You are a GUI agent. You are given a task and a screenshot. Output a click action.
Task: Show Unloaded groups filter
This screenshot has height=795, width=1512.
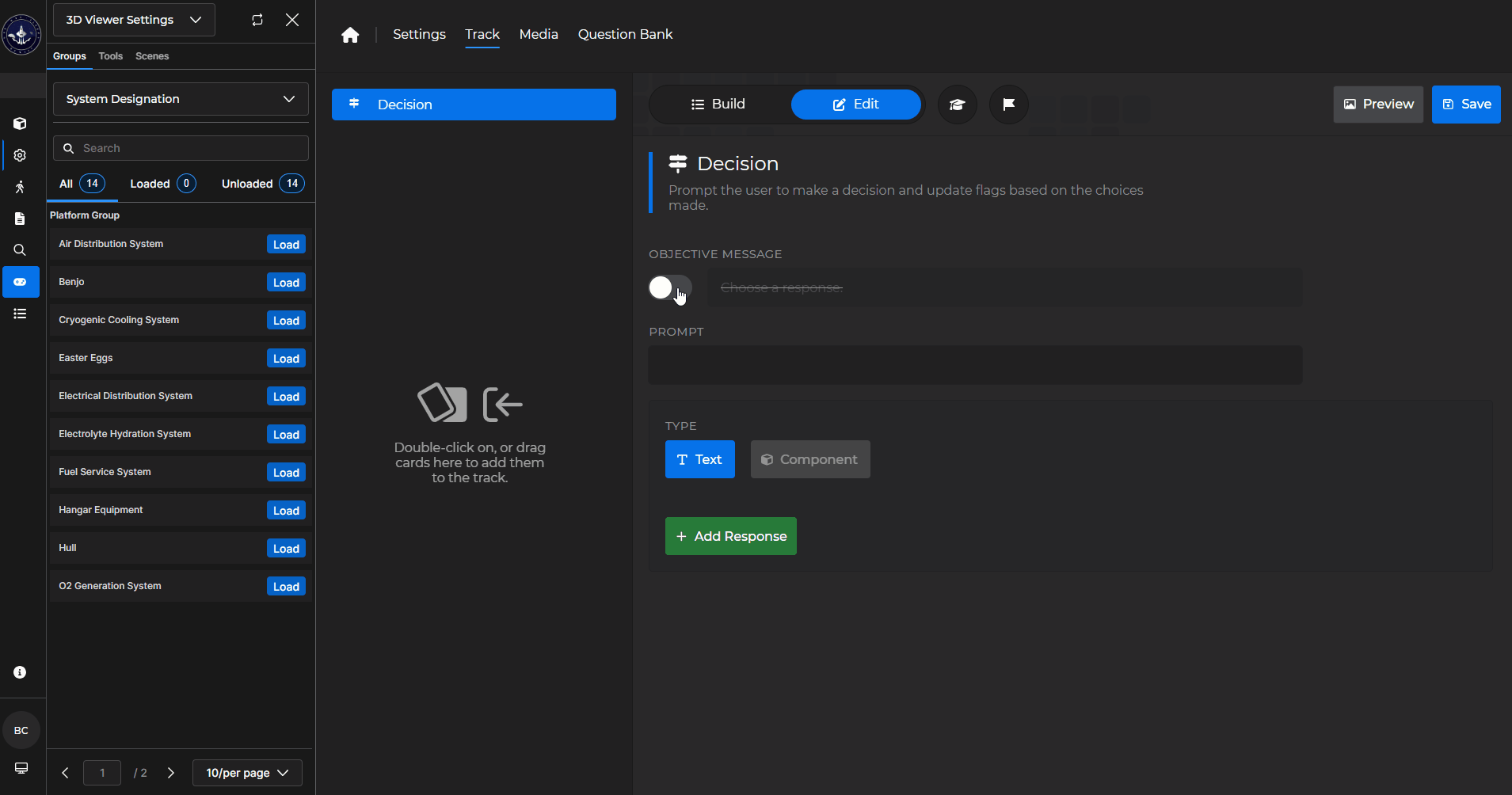pyautogui.click(x=262, y=184)
